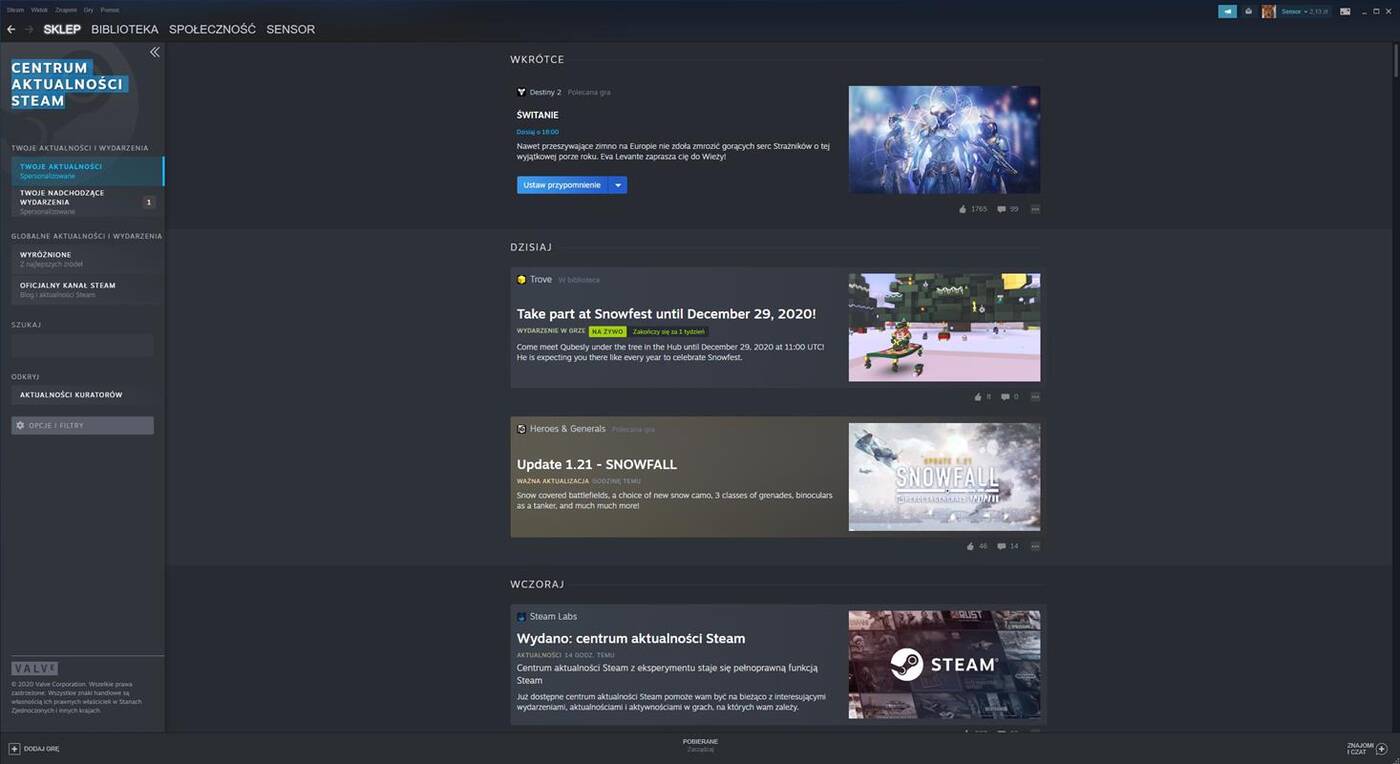Switch to Big Picture mode
The width and height of the screenshot is (1400, 764).
(1345, 11)
